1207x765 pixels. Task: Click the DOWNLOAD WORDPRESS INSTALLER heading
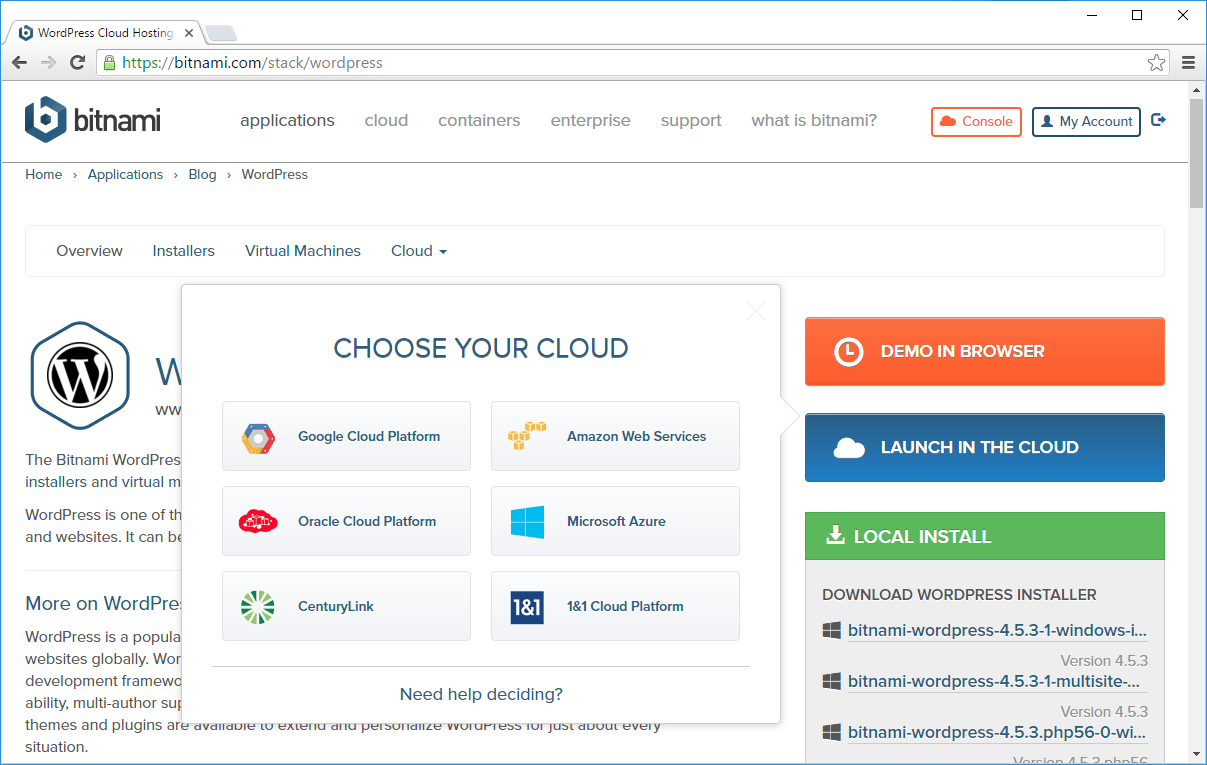tap(959, 595)
